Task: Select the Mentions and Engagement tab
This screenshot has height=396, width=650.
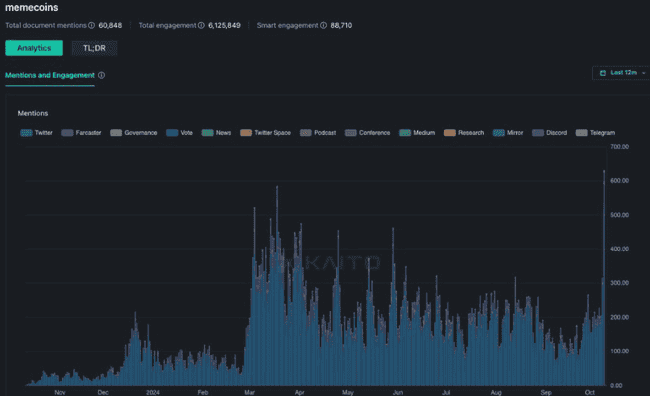Action: [x=50, y=75]
